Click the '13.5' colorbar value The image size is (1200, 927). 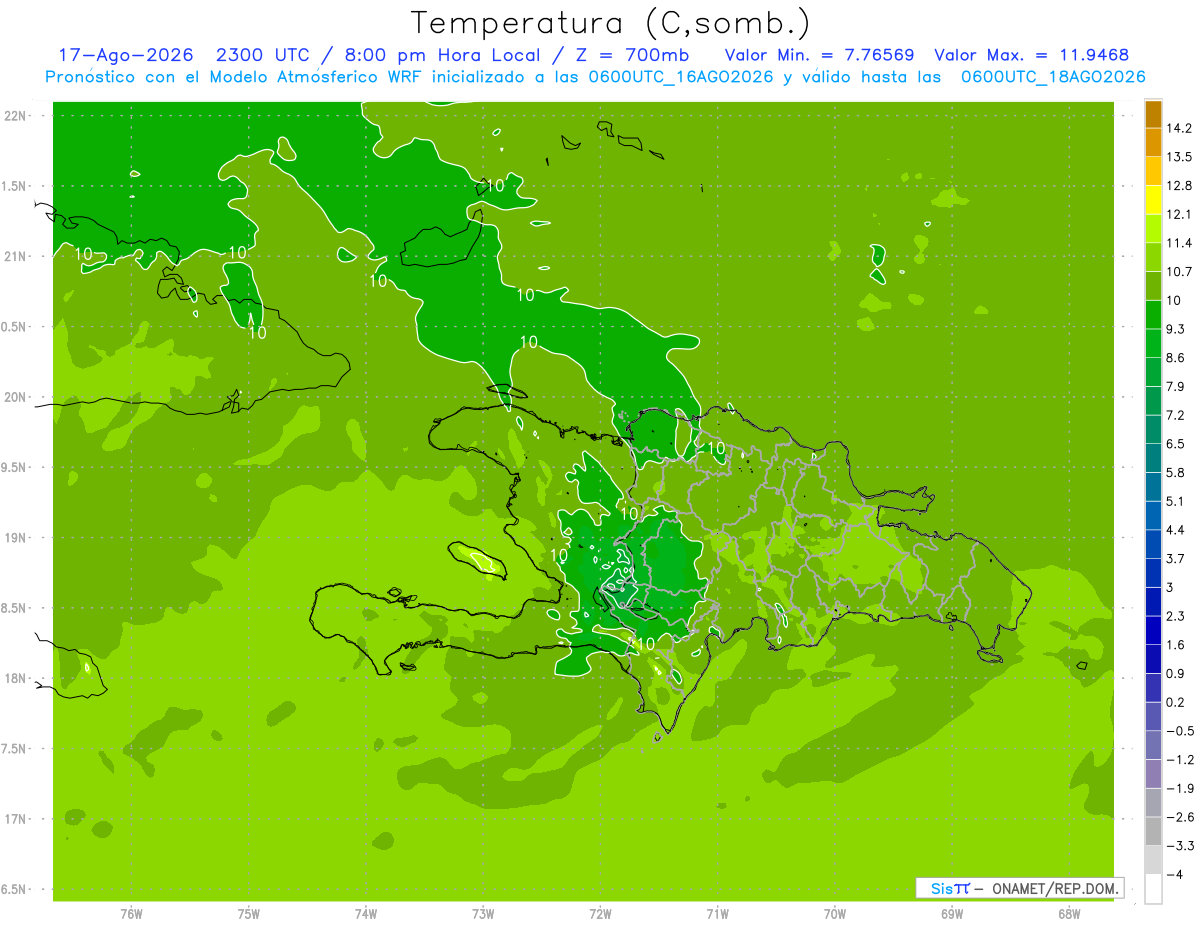tap(1180, 157)
